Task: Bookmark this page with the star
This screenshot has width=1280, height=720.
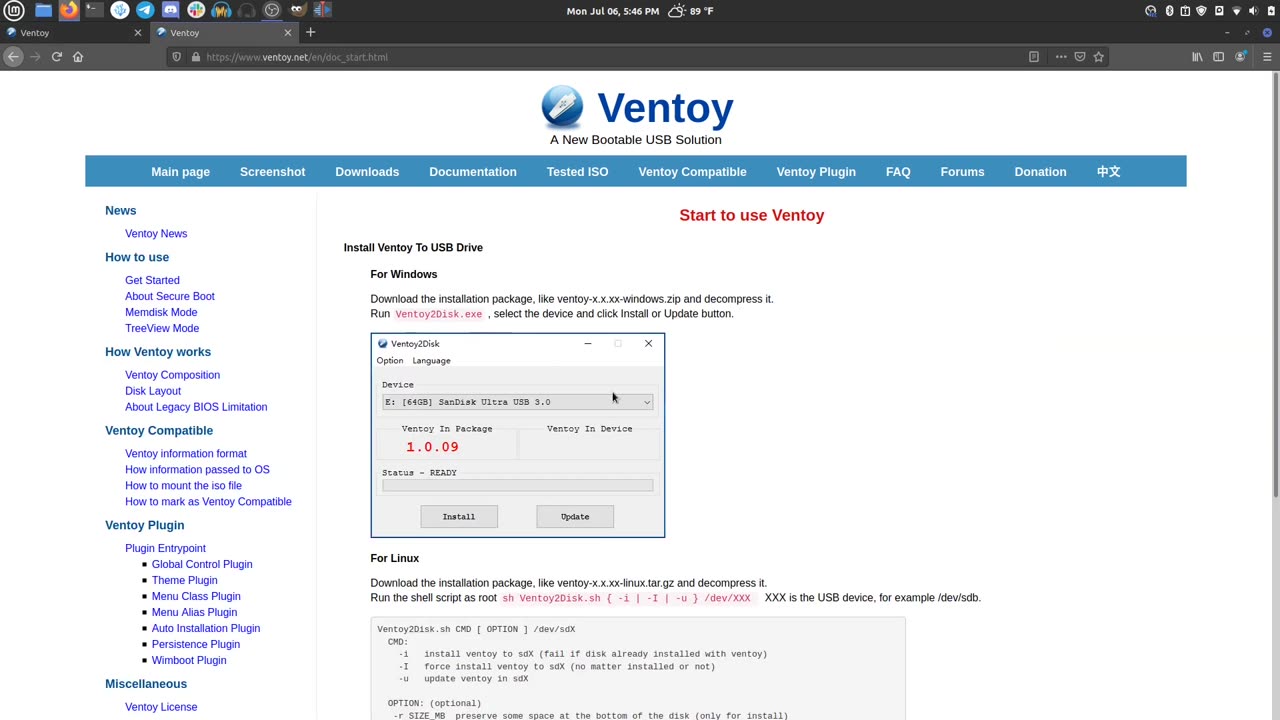Action: click(x=1098, y=57)
